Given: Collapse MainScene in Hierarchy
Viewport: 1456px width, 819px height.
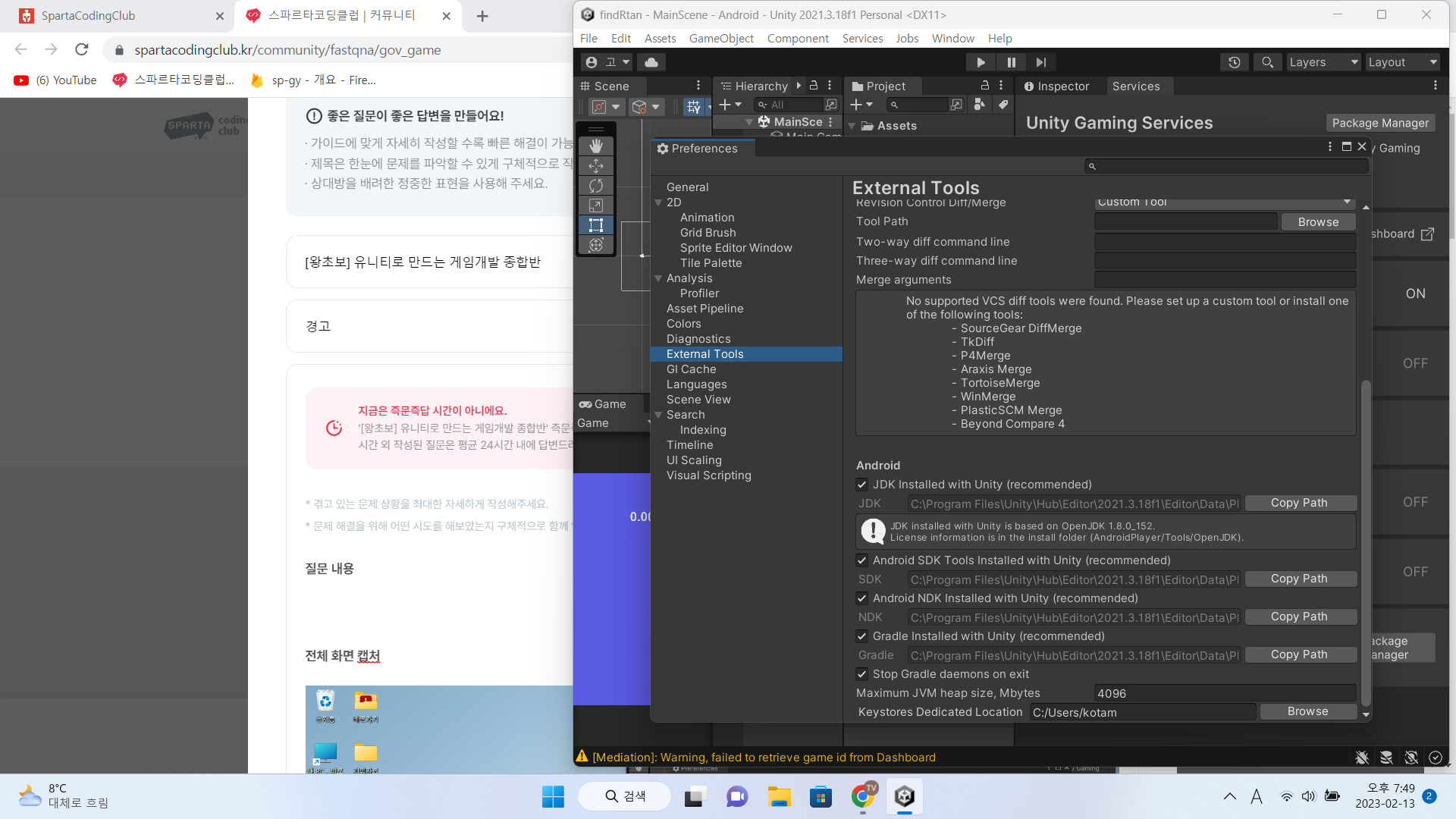Looking at the screenshot, I should tap(749, 122).
